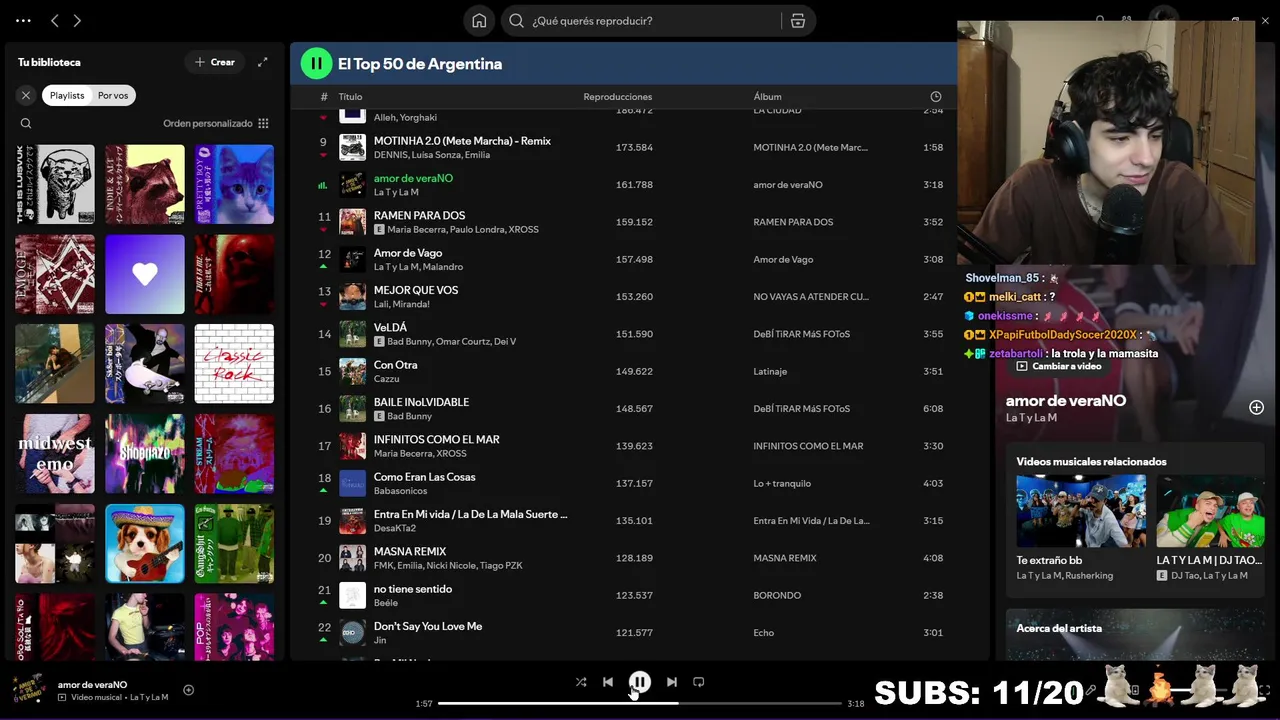1280x720 pixels.
Task: Open the Orden personalizado sort dropdown
Action: click(216, 123)
